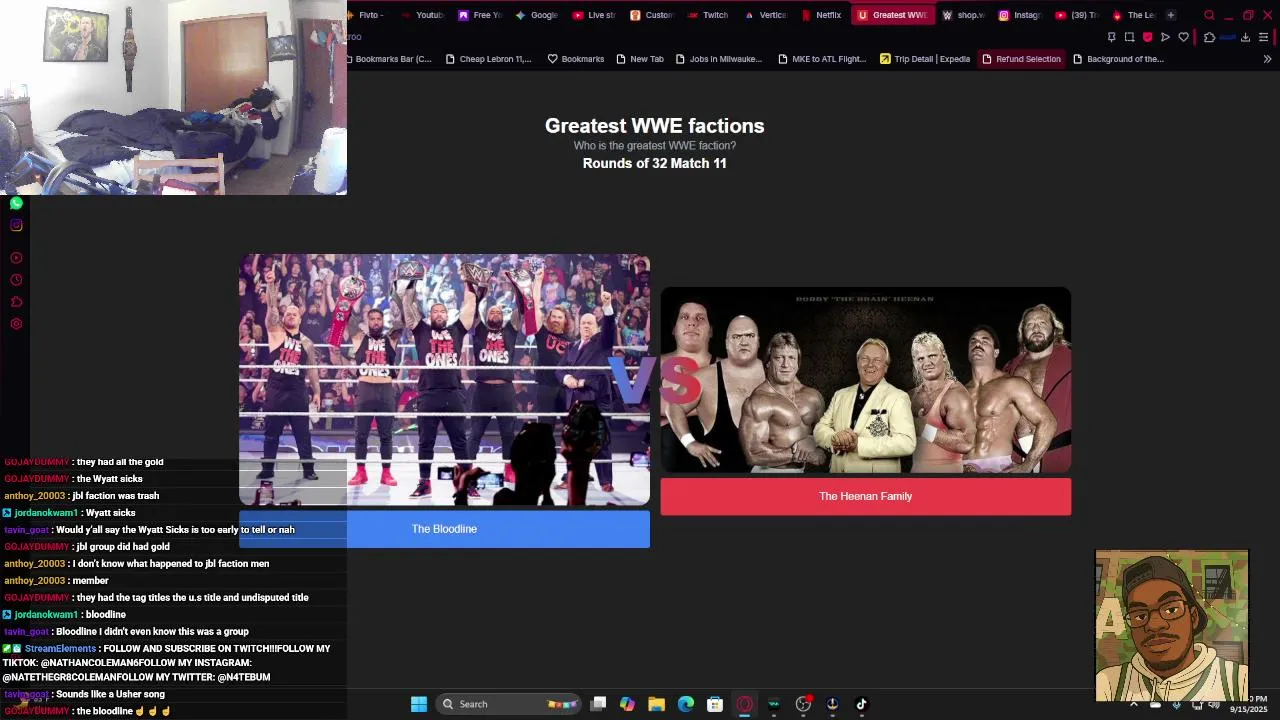Click the StreamElements chat username
This screenshot has width=1280, height=720.
[x=60, y=649]
